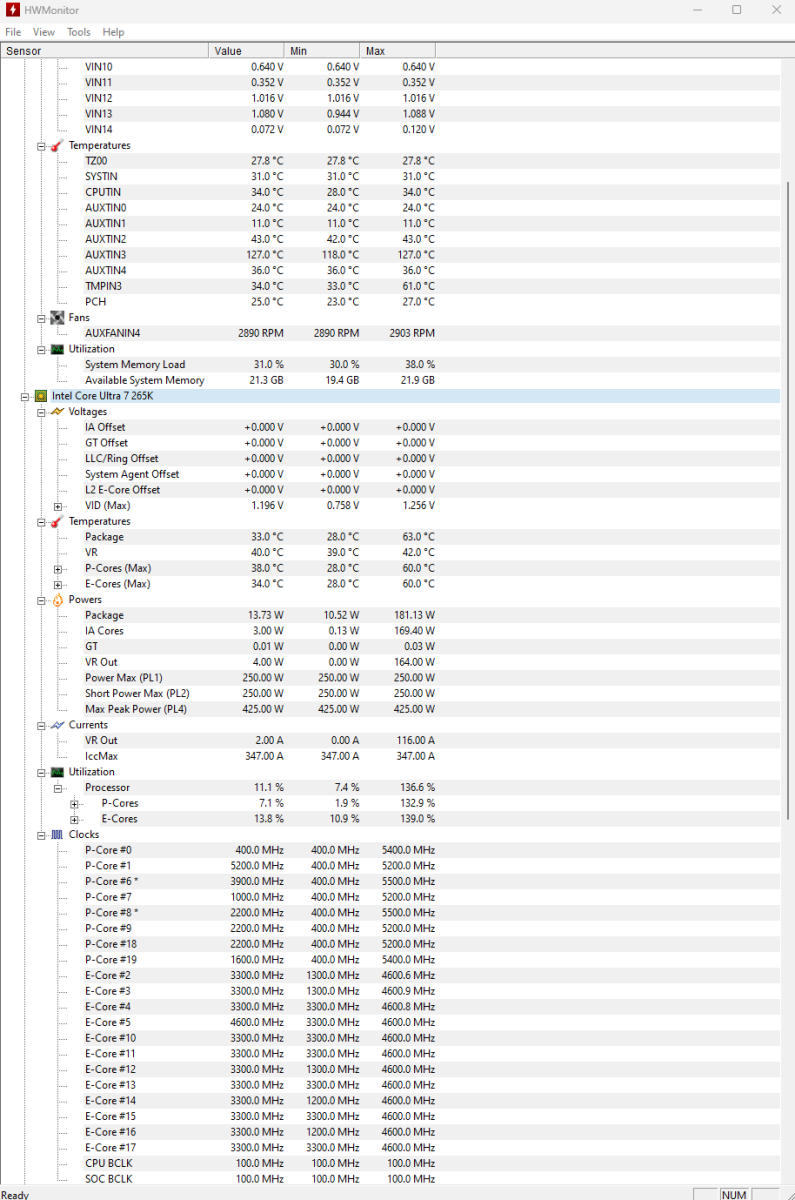Click the thermometer icon beside CPU Temperatures
Viewport: 795px width, 1200px height.
(x=57, y=521)
